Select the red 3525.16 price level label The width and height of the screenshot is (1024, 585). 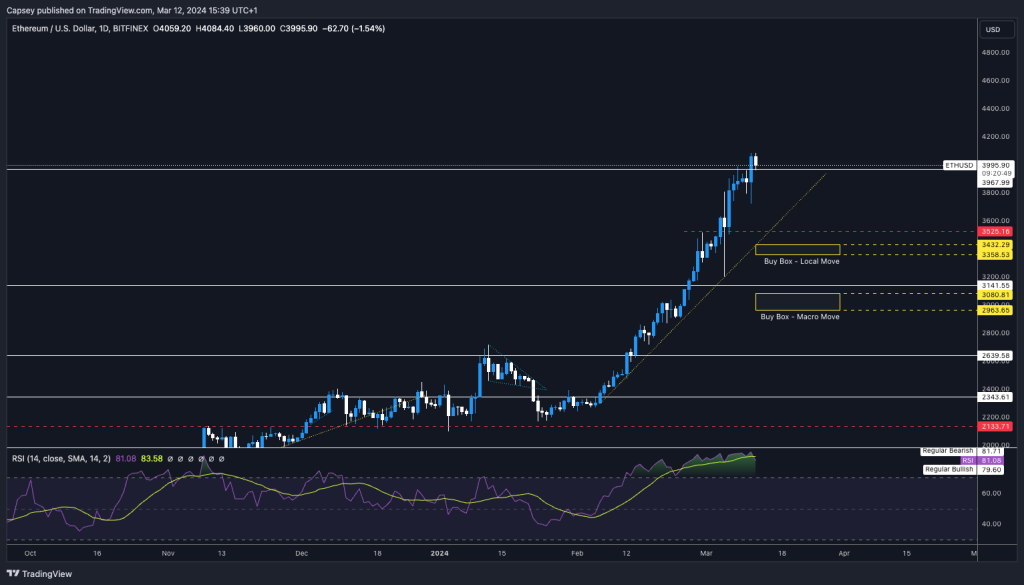[995, 232]
